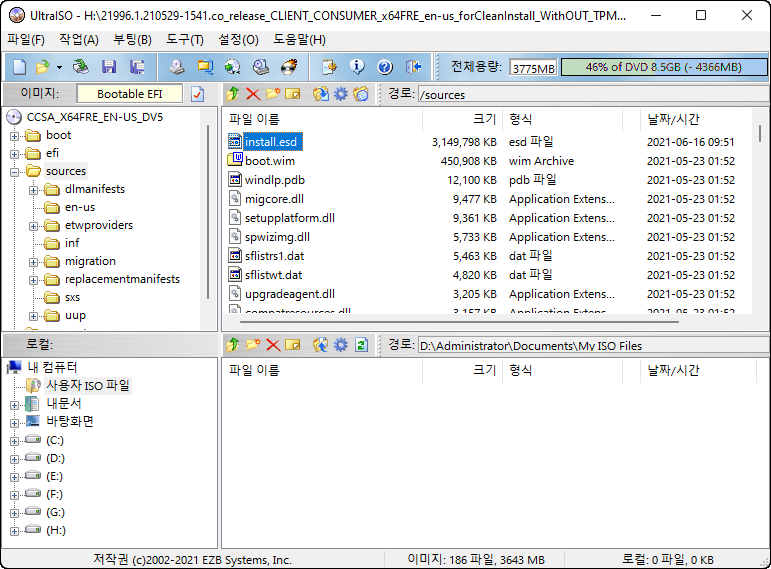Click the 전체용량 3775MB field
Image resolution: width=771 pixels, height=569 pixels.
[533, 68]
